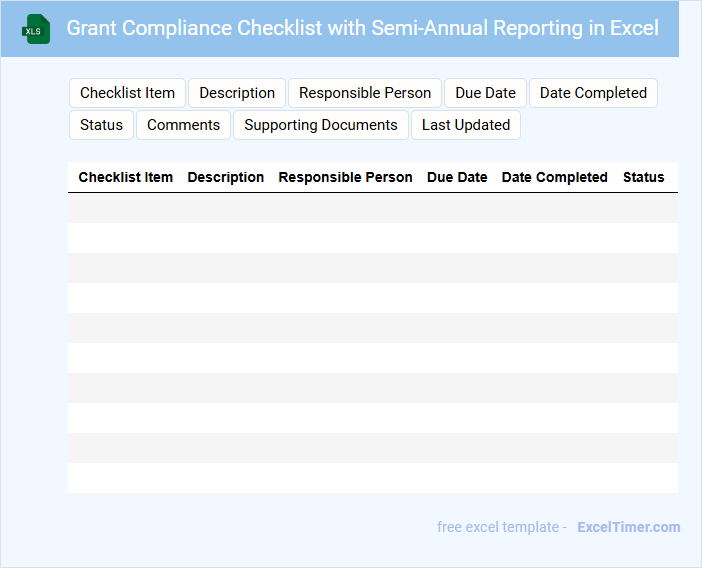The image size is (702, 568).
Task: Click the Status table column header
Action: [643, 177]
